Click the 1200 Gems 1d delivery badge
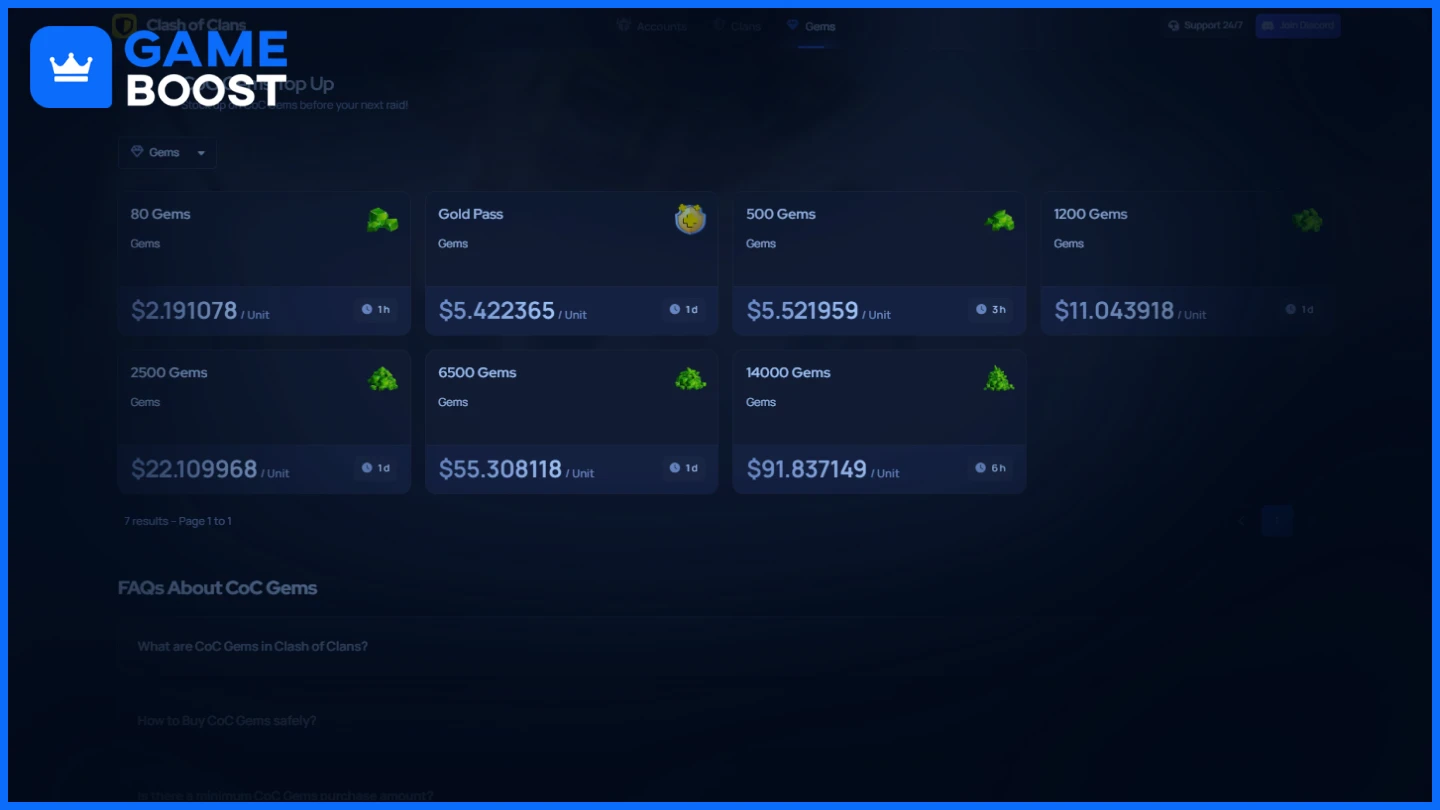 point(1299,310)
